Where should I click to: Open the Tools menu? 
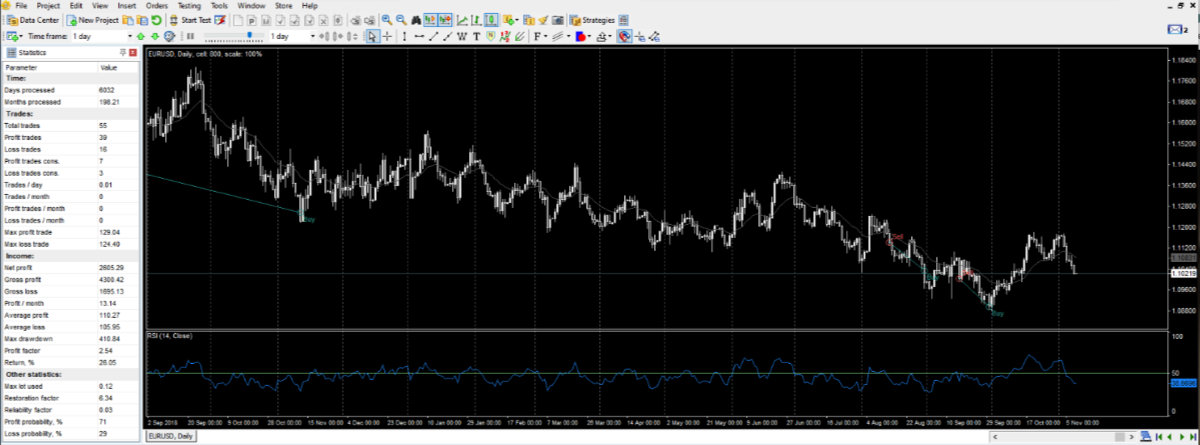[219, 5]
